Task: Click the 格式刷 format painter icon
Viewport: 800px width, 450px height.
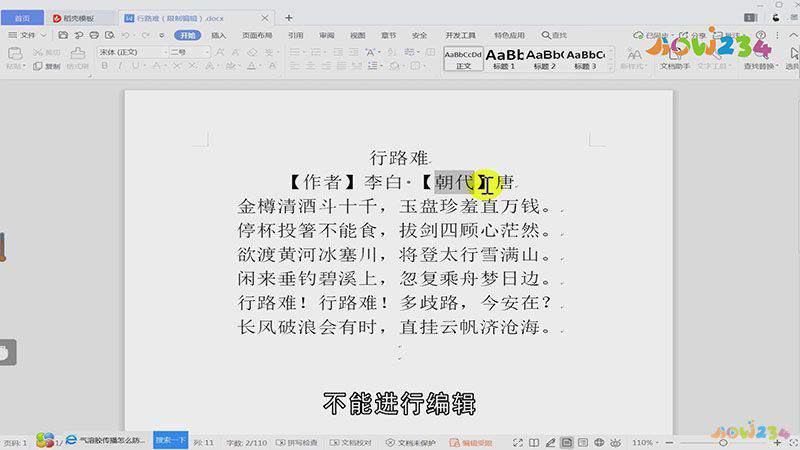Action: [x=78, y=53]
